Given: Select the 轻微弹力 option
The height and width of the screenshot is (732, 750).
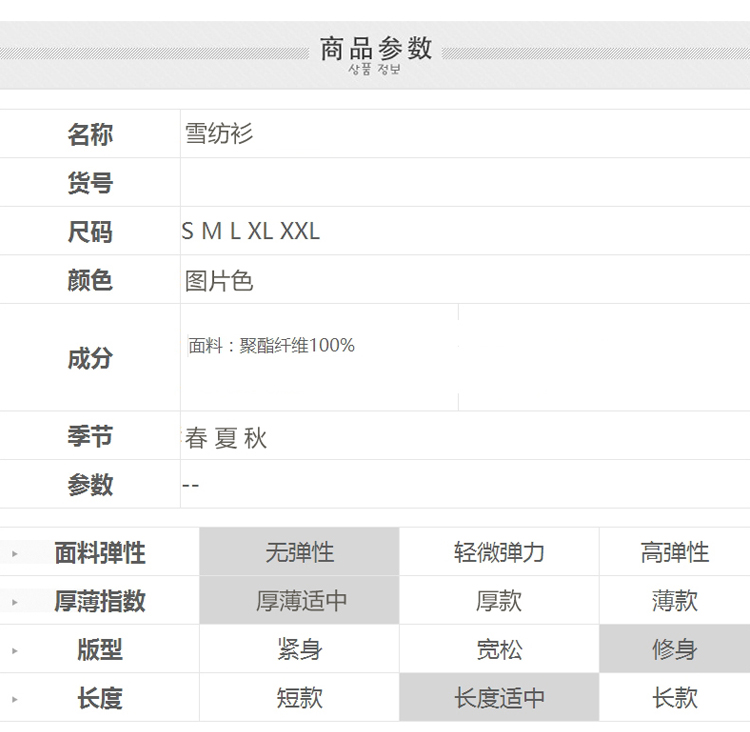Looking at the screenshot, I should [499, 552].
